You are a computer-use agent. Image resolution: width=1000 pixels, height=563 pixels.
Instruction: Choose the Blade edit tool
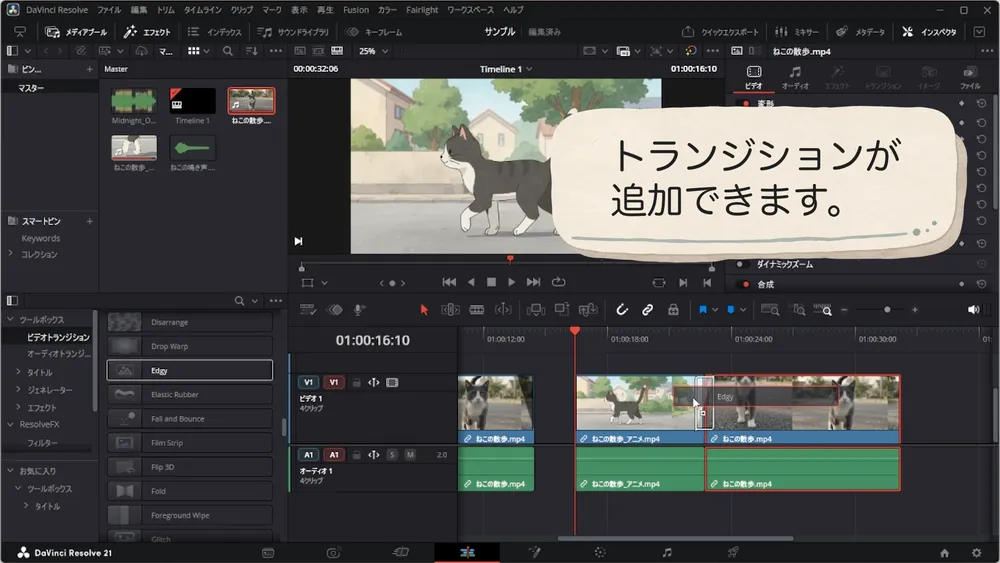(476, 310)
